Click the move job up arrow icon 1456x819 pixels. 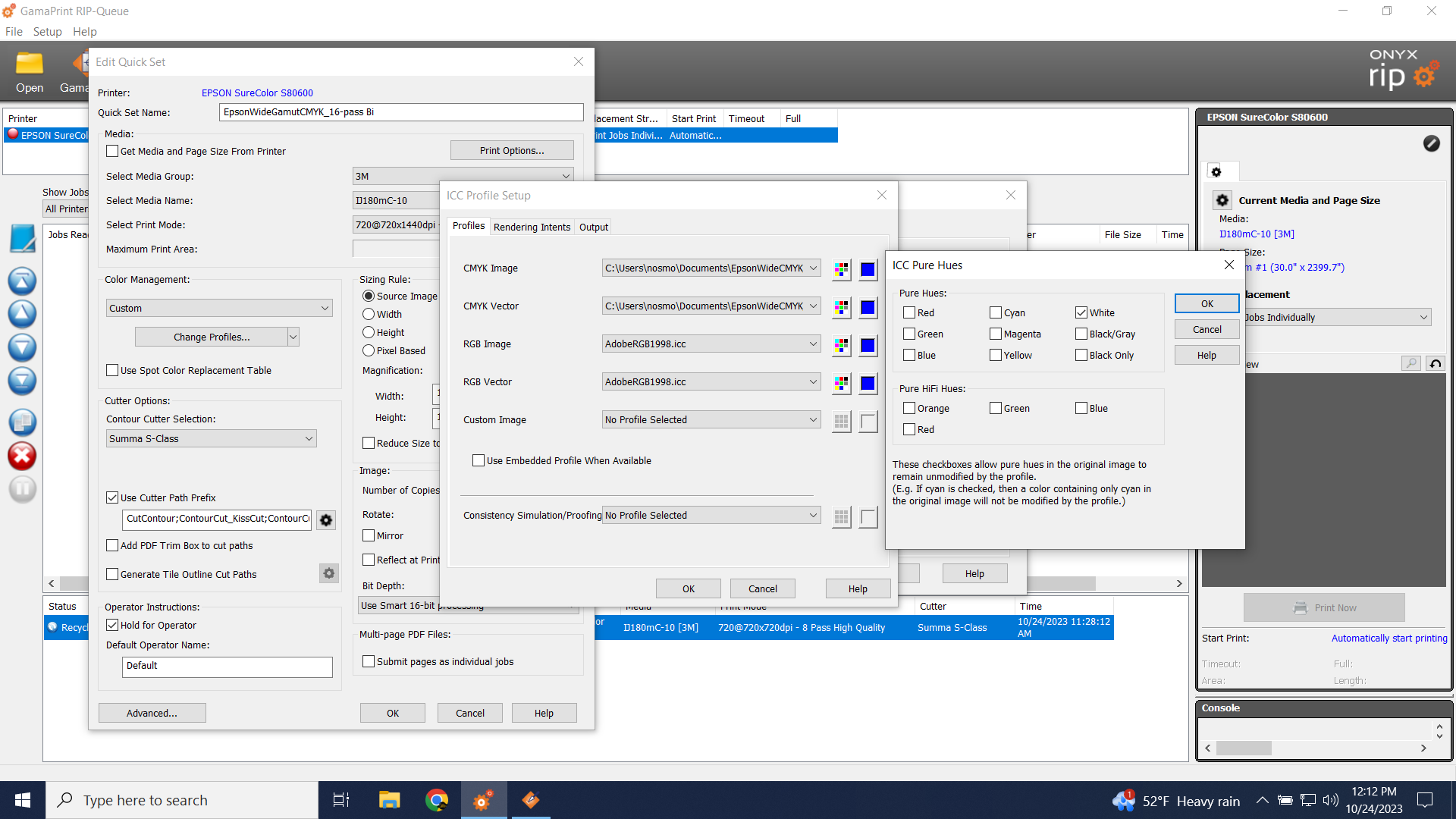click(22, 313)
